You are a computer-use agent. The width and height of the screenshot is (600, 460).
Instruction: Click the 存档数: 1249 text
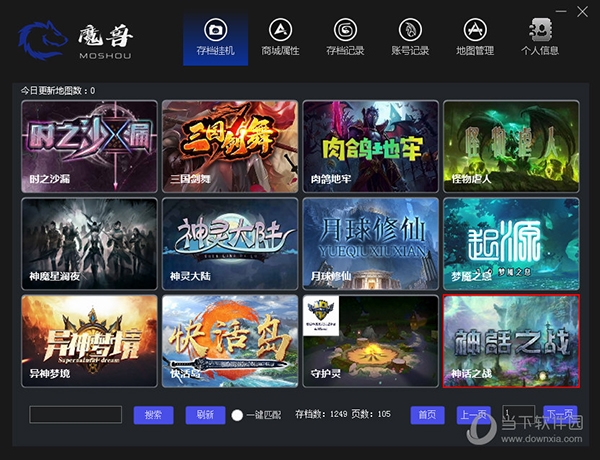321,414
